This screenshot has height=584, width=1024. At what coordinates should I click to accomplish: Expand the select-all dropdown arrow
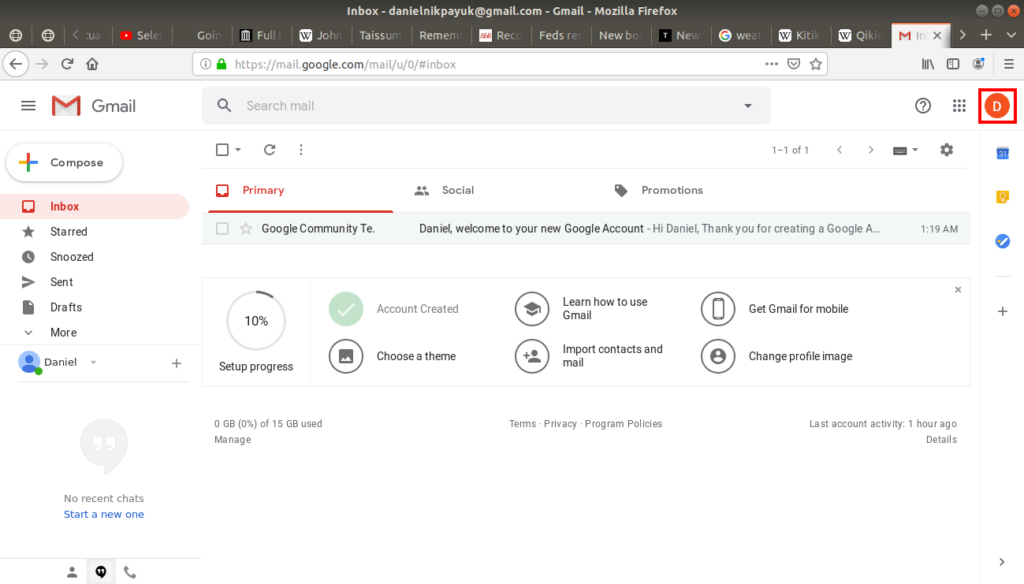coord(238,150)
